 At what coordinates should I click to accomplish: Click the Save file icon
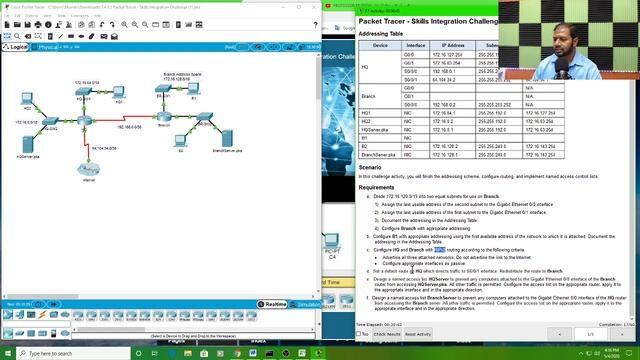(x=27, y=25)
